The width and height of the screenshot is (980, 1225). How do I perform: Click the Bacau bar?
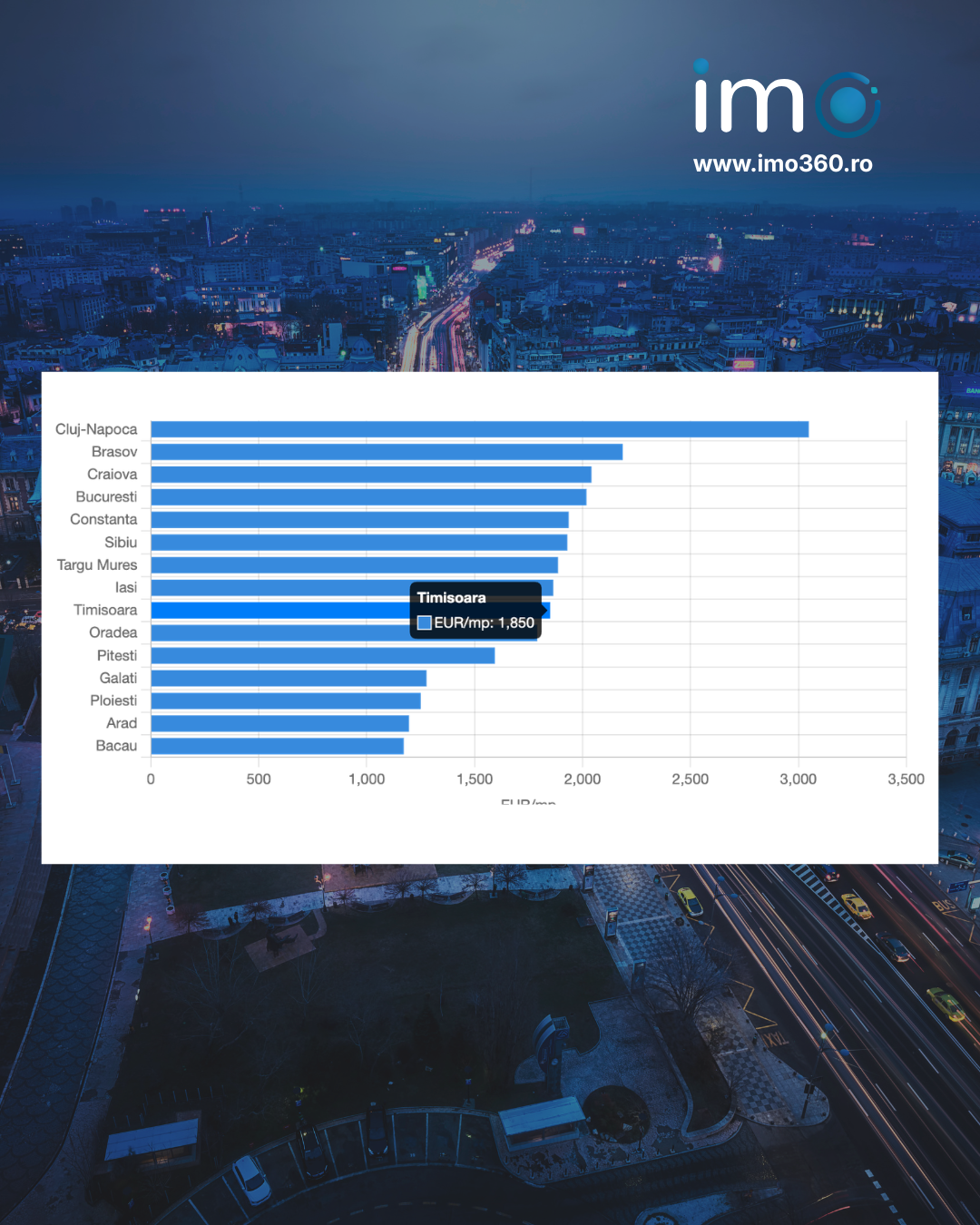277,746
